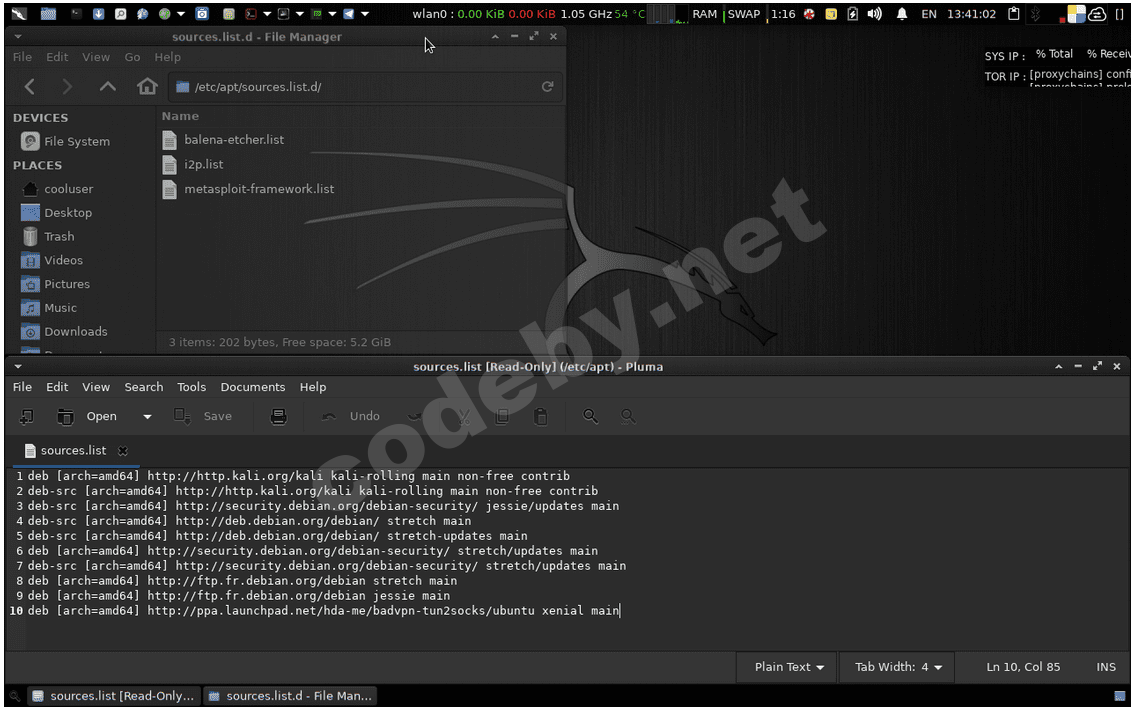The height and width of the screenshot is (708, 1132).
Task: Reload the folder in File Manager
Action: click(547, 87)
